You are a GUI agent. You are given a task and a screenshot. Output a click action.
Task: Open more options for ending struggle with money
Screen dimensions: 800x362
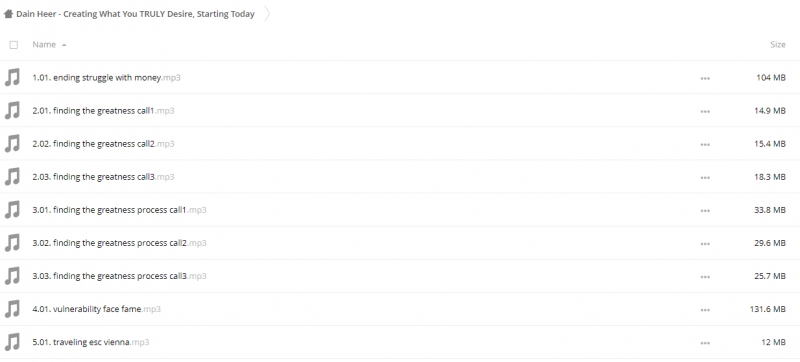click(705, 79)
